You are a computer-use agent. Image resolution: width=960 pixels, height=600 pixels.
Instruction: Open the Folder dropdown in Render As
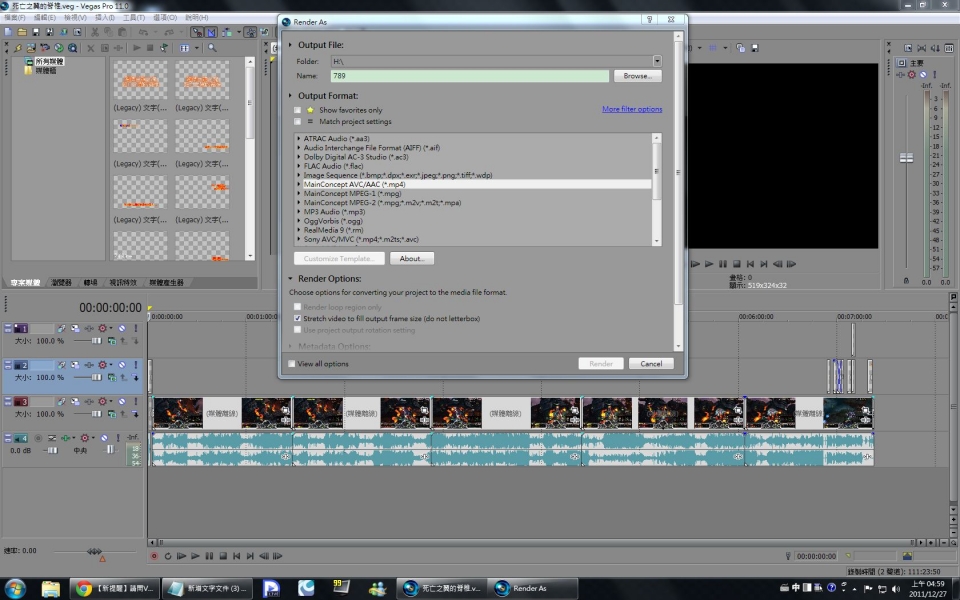click(x=657, y=61)
